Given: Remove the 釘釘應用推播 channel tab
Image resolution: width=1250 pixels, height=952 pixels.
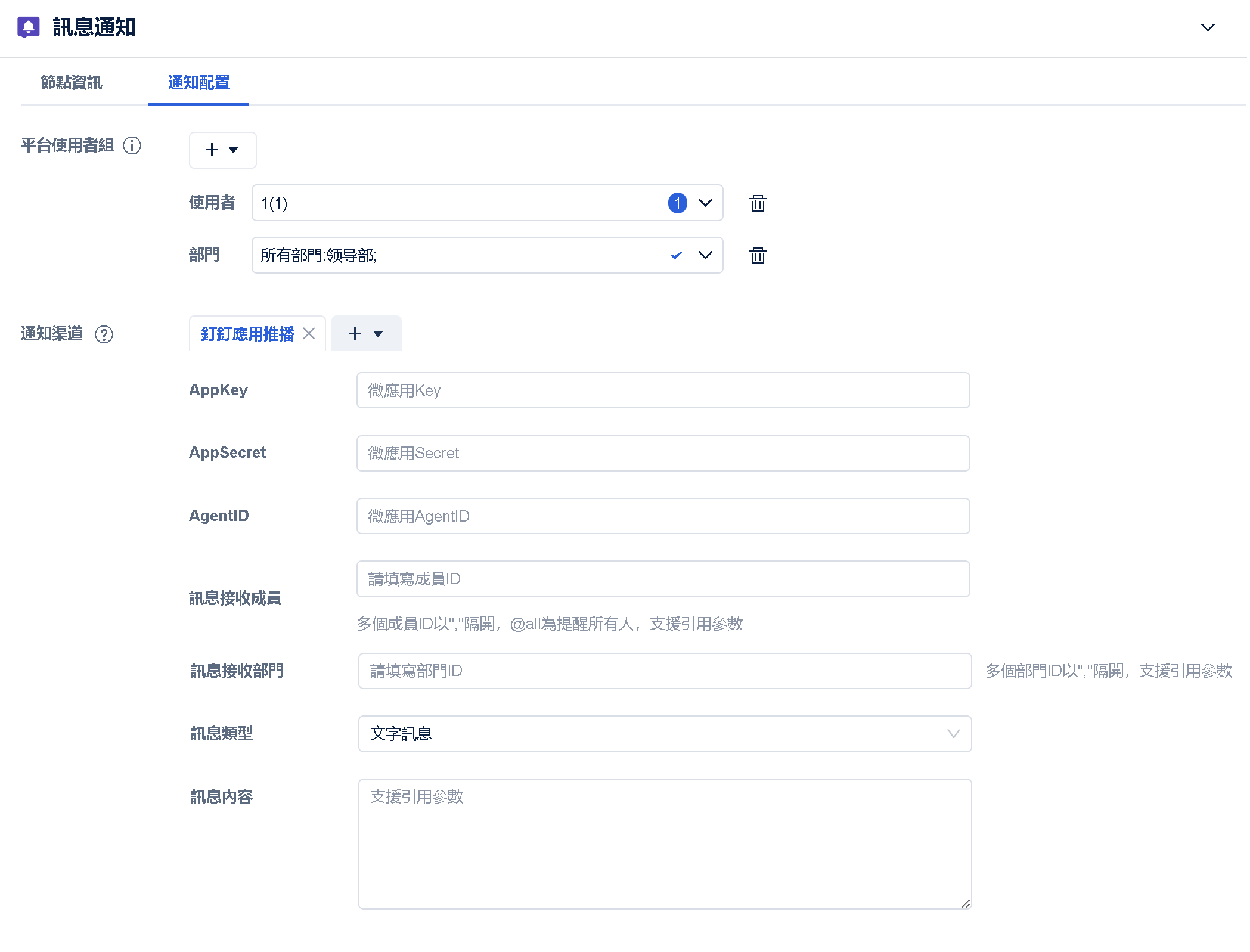Looking at the screenshot, I should [x=309, y=334].
